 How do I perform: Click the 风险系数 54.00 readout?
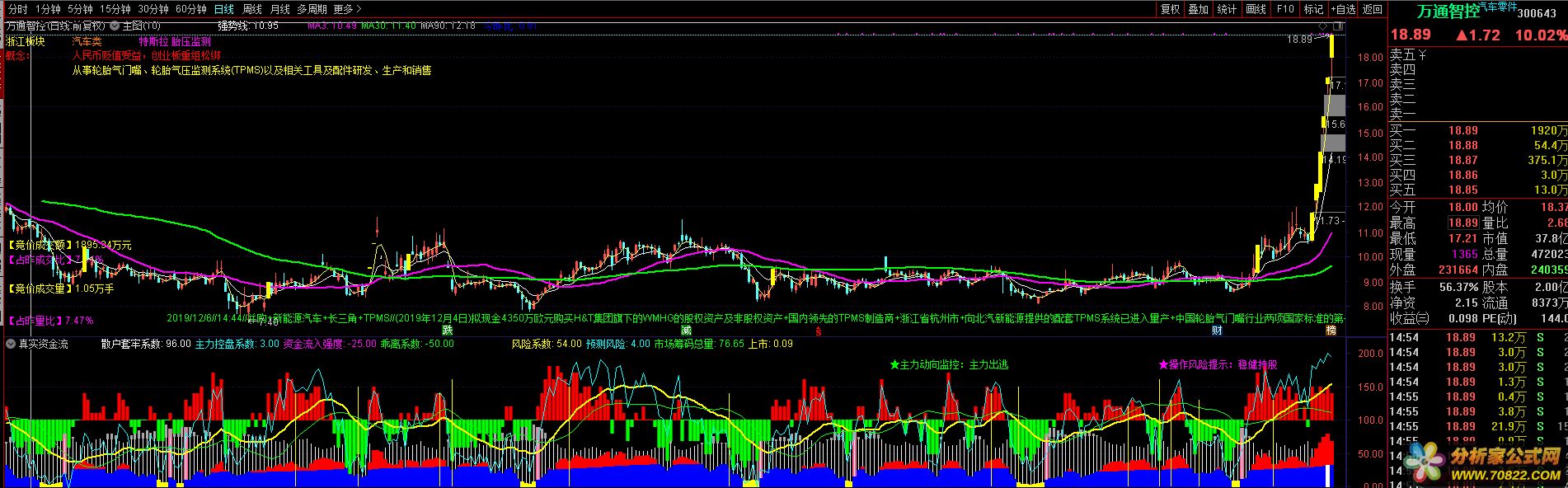click(547, 344)
